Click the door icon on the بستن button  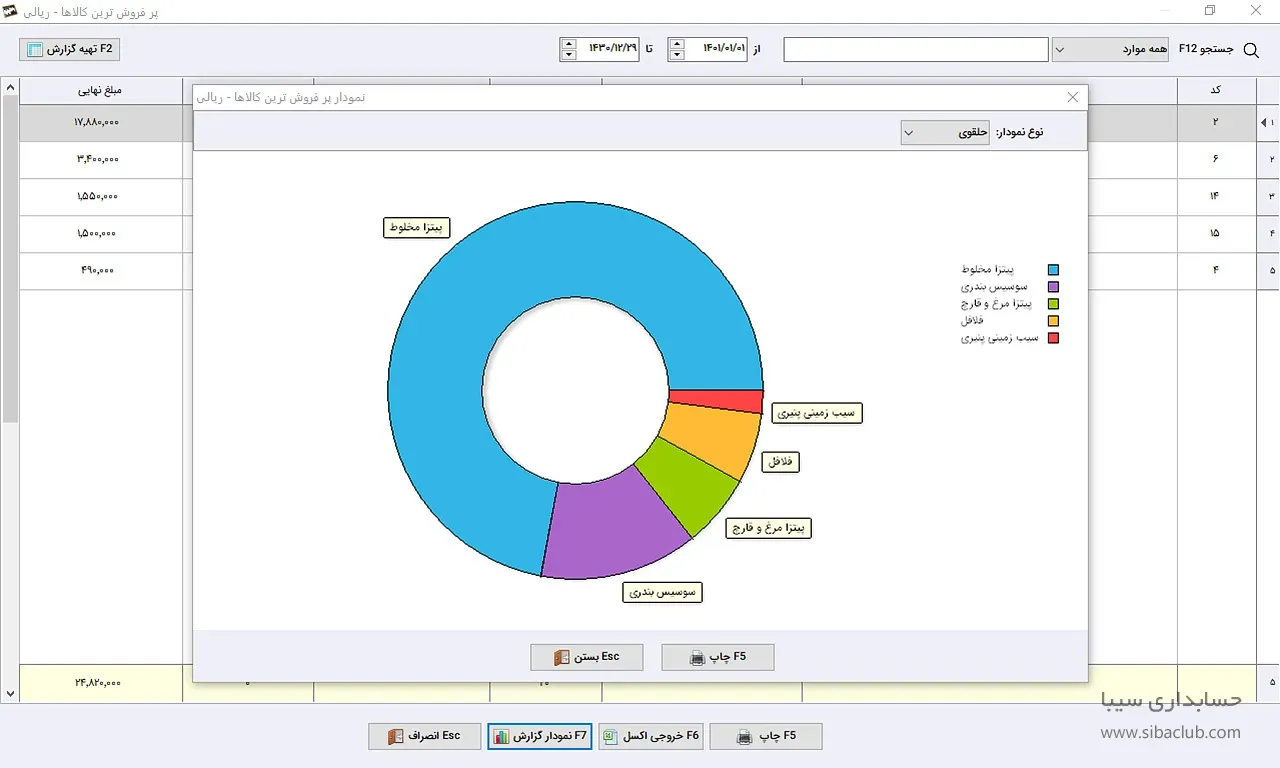point(560,658)
